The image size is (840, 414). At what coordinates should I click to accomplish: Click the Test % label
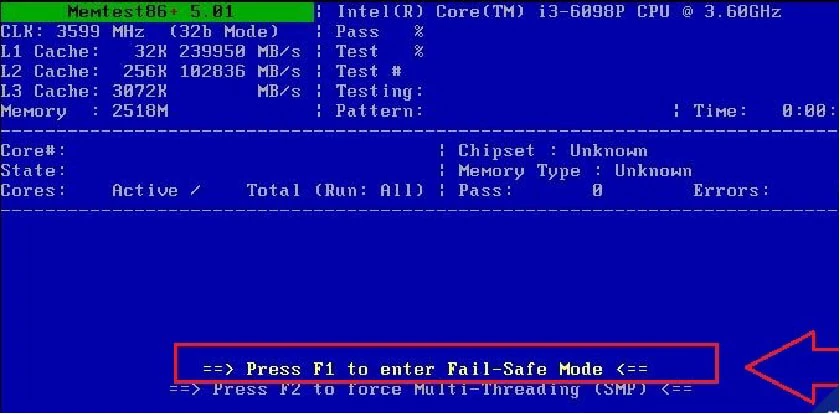380,51
